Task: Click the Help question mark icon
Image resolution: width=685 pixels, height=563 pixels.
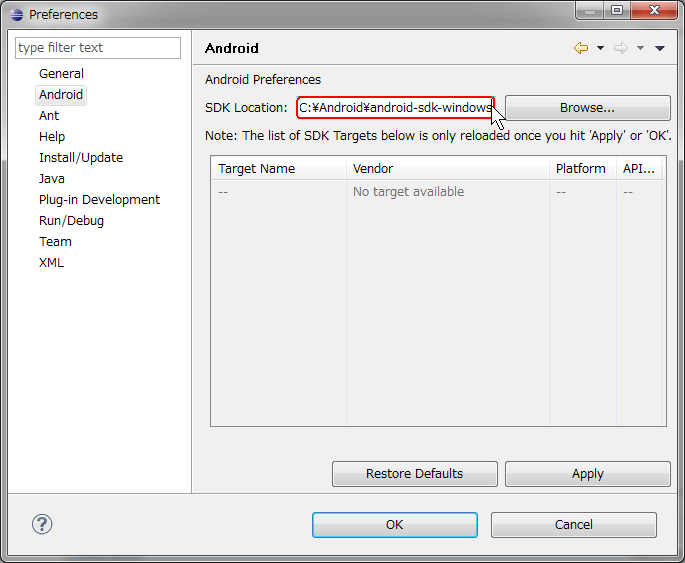Action: tap(42, 524)
